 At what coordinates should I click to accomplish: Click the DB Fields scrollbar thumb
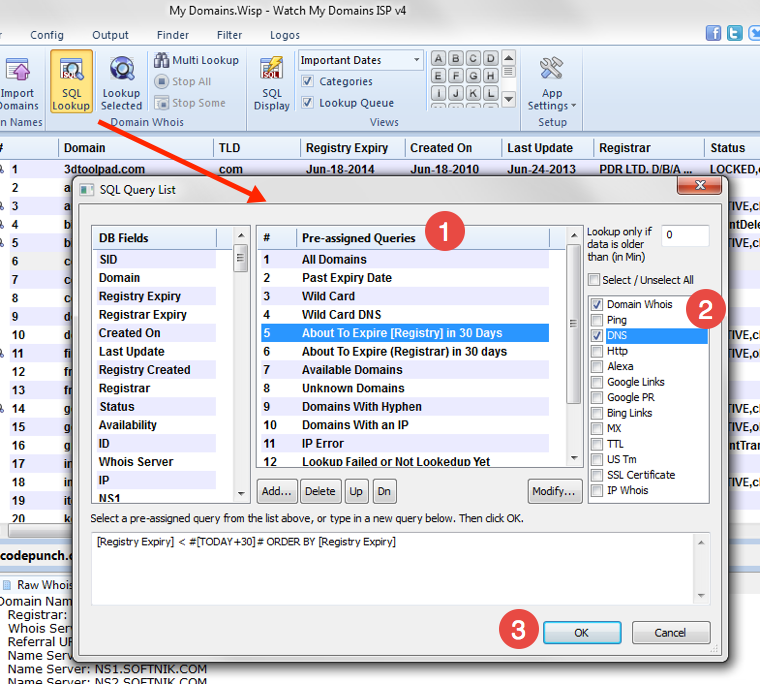[241, 258]
